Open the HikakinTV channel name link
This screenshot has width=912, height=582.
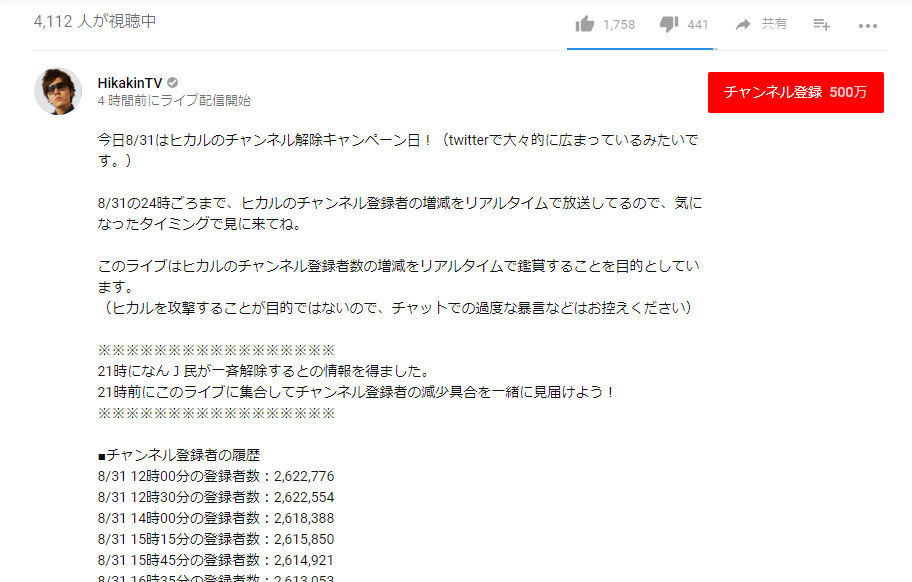pos(130,83)
